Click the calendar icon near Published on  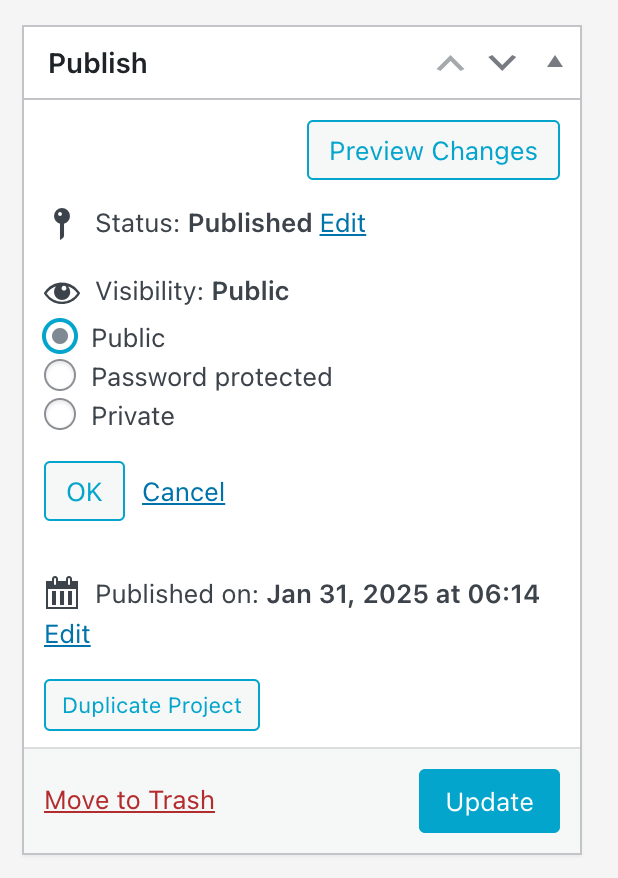click(x=61, y=593)
